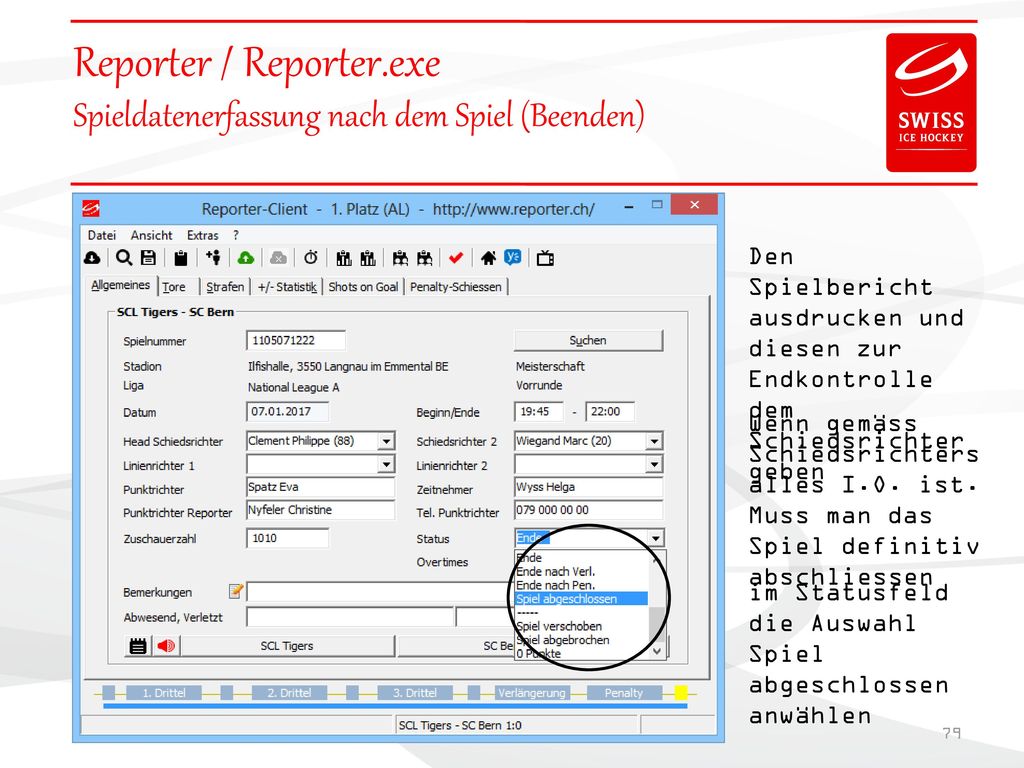Click the 'National League A' text
1024x768 pixels.
tap(293, 387)
